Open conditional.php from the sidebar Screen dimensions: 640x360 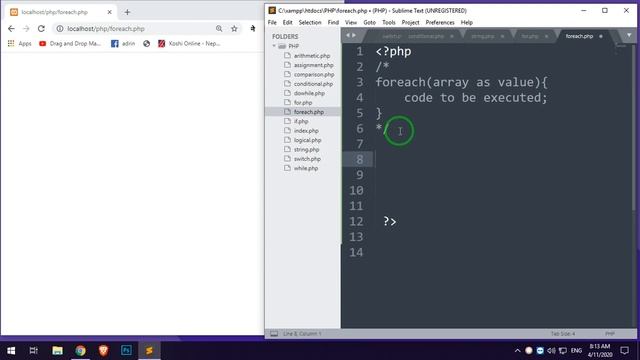[x=313, y=84]
